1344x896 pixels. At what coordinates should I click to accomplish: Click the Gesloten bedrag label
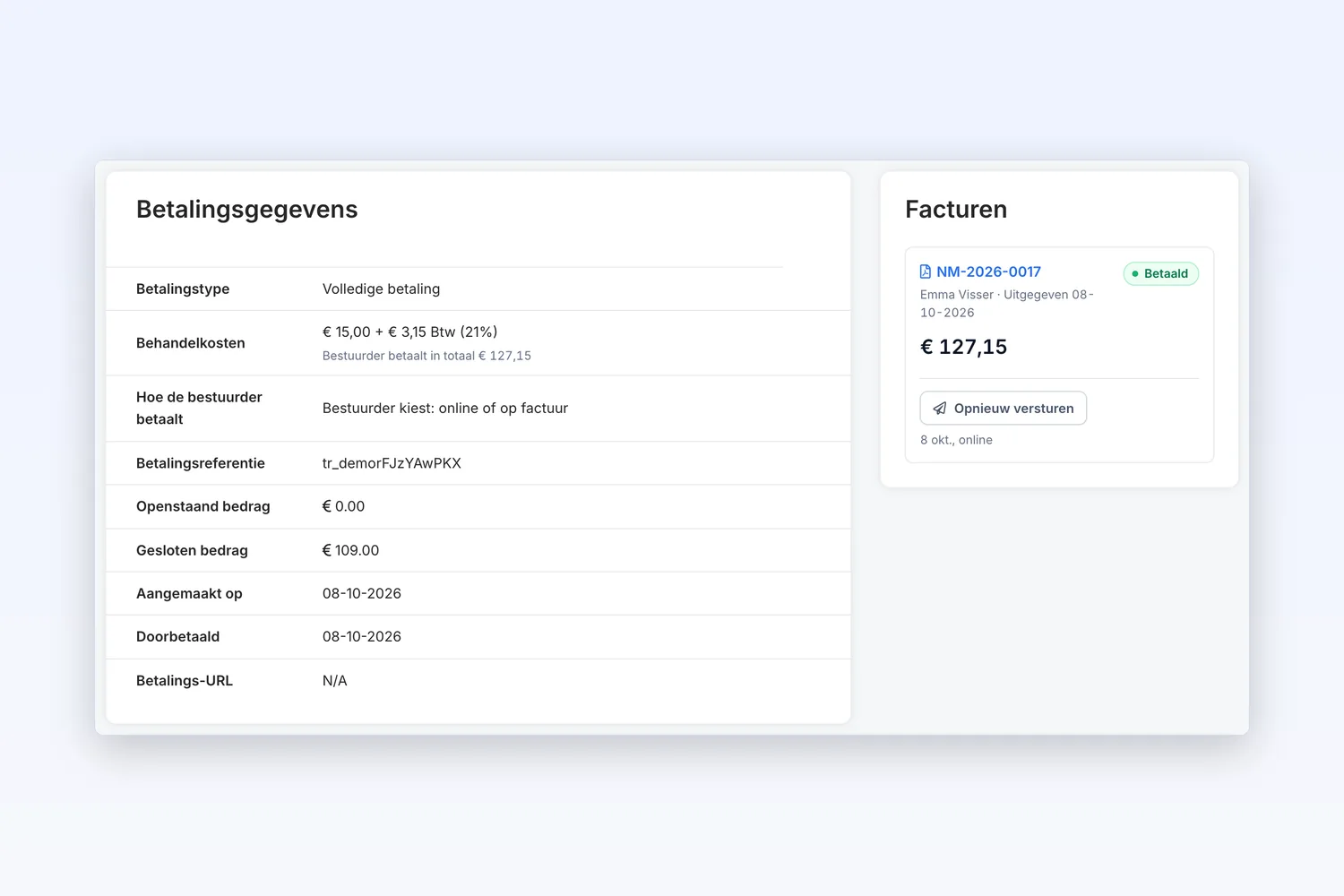pyautogui.click(x=192, y=551)
